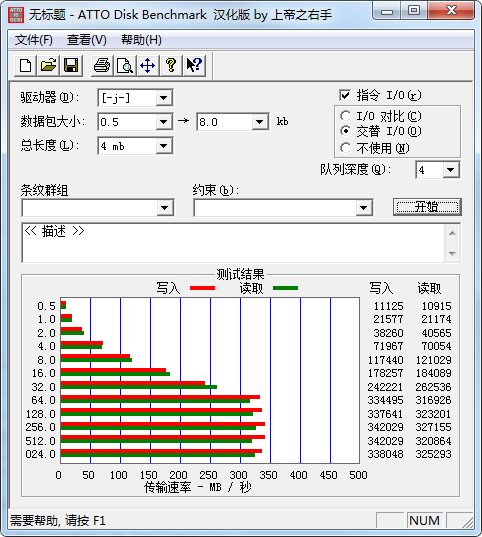This screenshot has height=537, width=482.
Task: Click the write value 11125
Action: (388, 306)
